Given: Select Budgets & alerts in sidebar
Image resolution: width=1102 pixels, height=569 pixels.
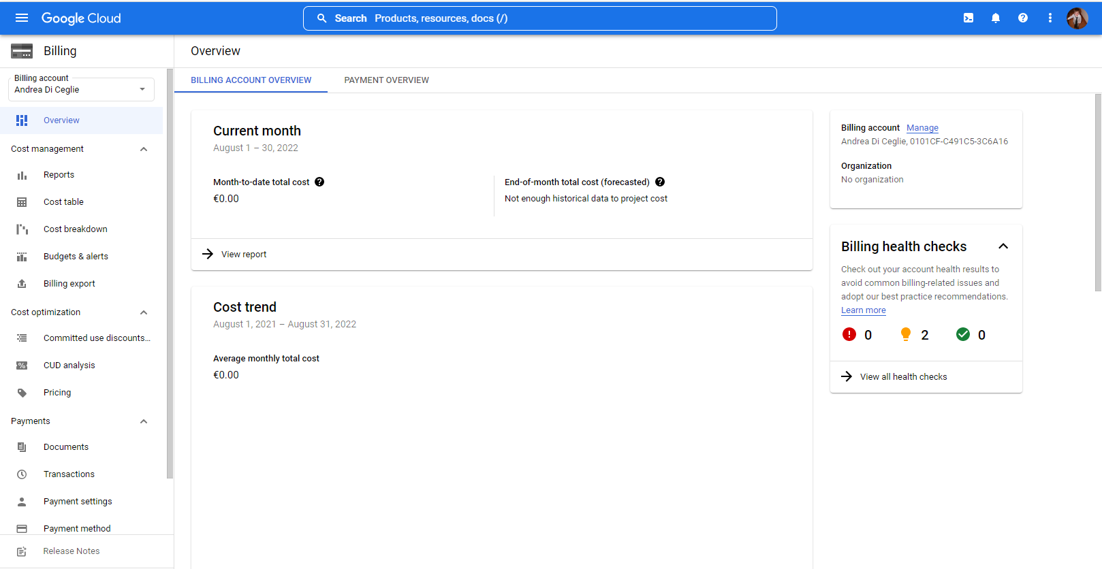Looking at the screenshot, I should [75, 257].
